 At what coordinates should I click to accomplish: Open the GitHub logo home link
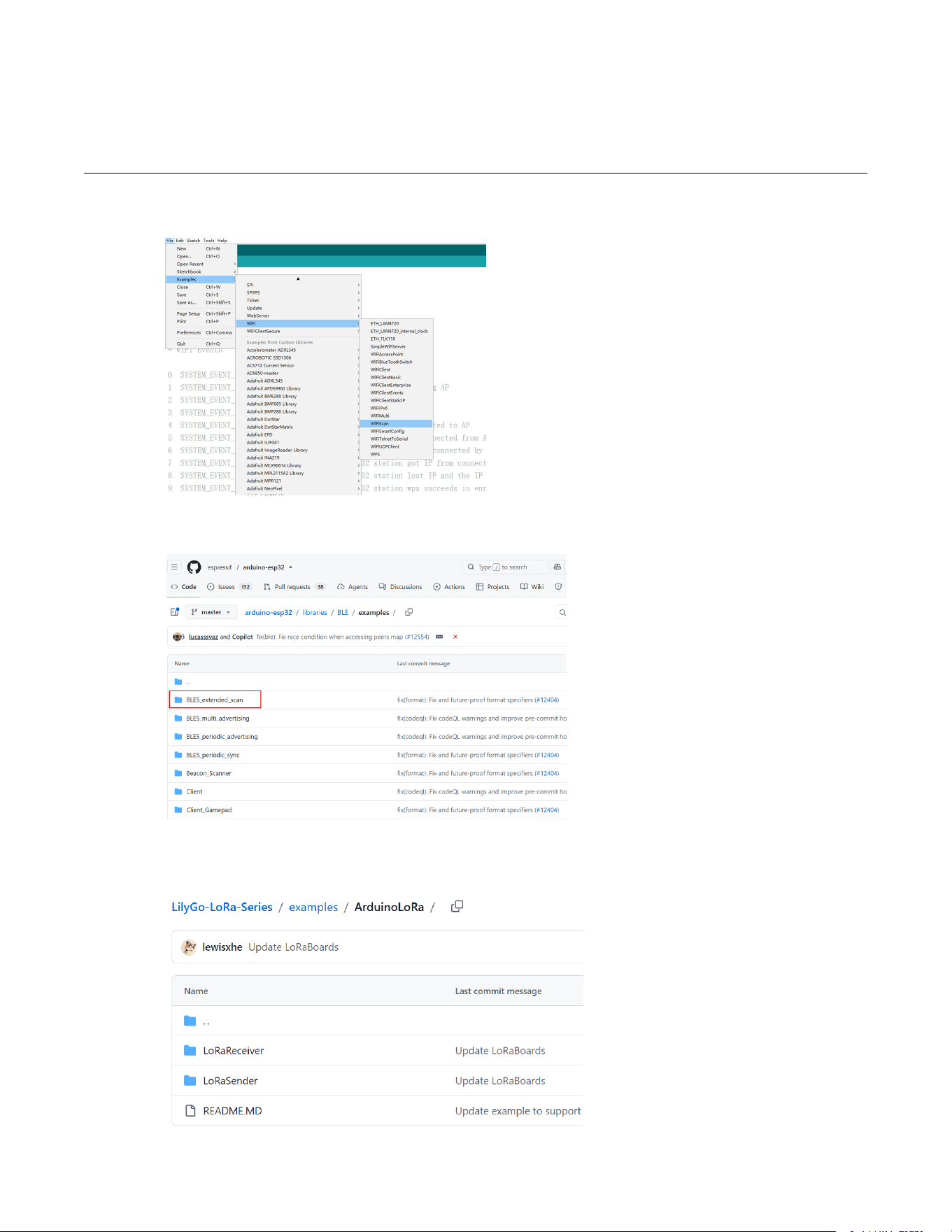point(194,567)
